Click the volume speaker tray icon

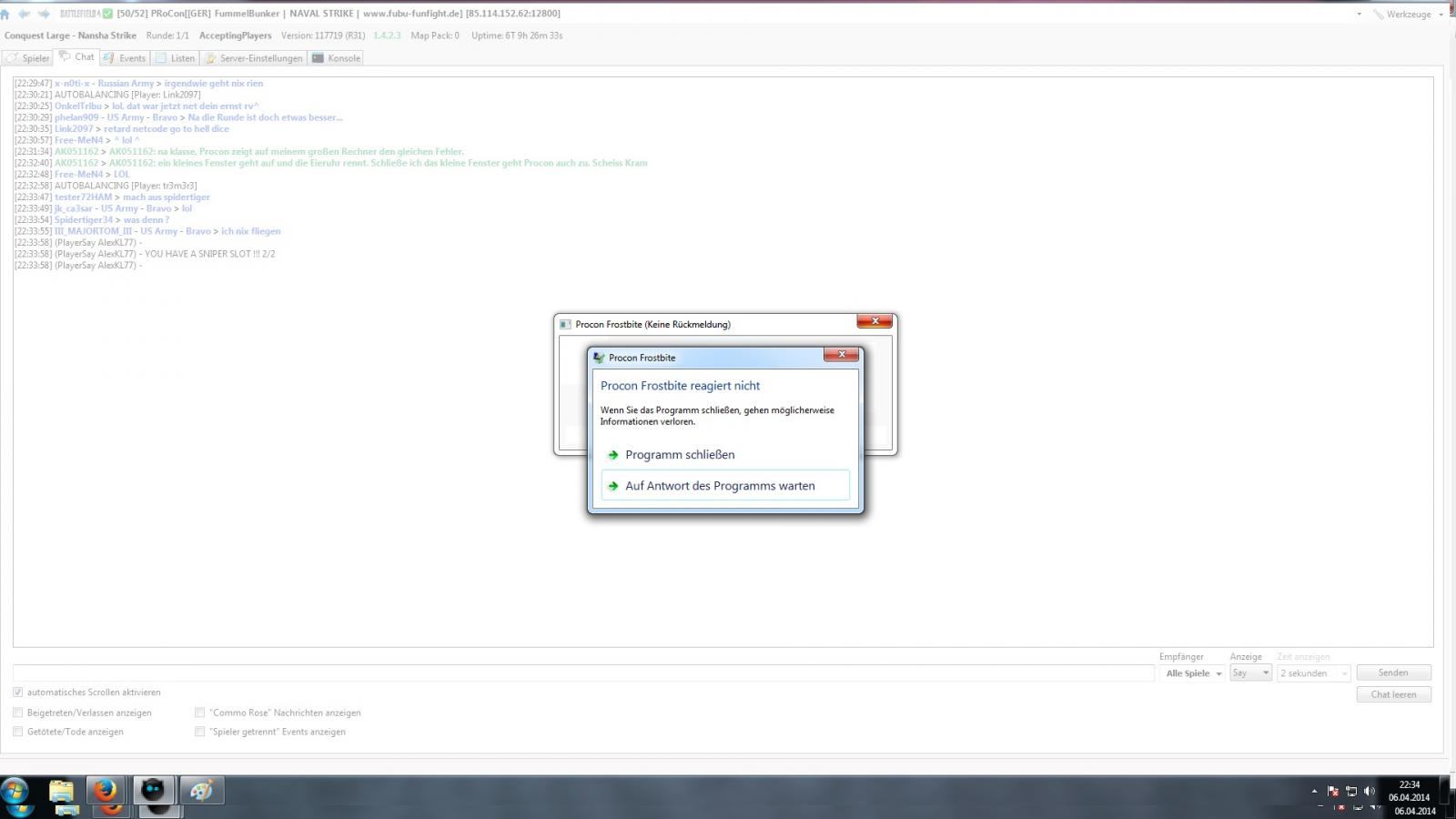coord(1370,792)
